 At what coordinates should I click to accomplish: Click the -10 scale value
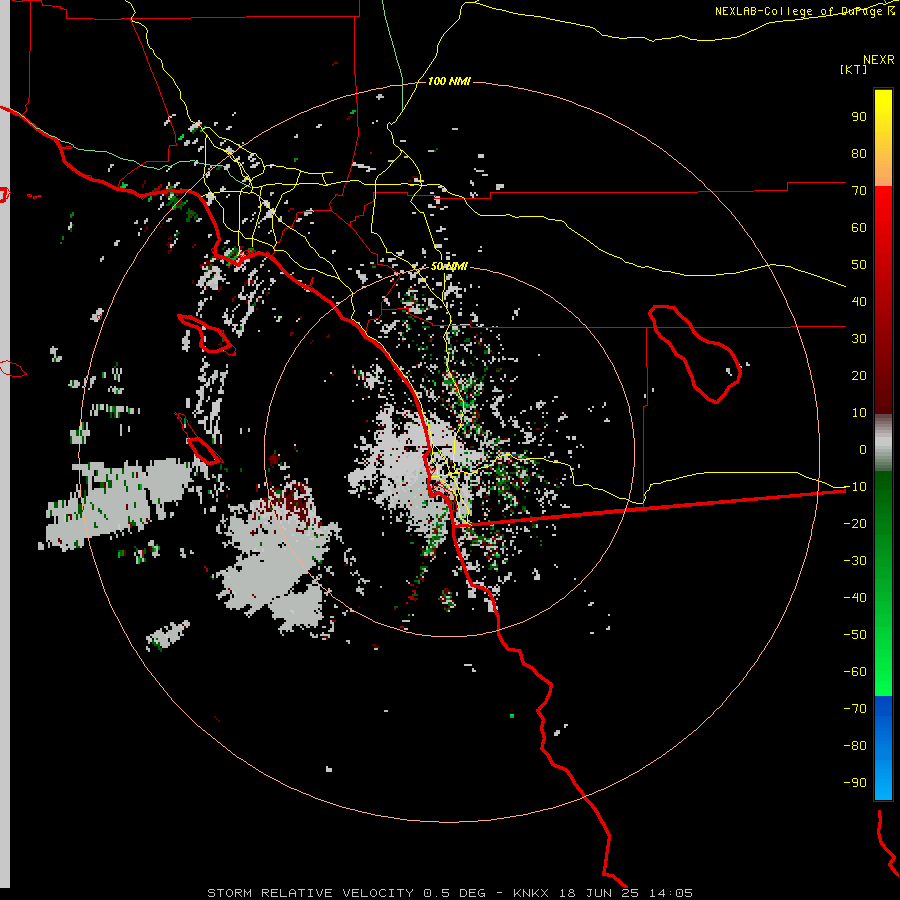855,487
